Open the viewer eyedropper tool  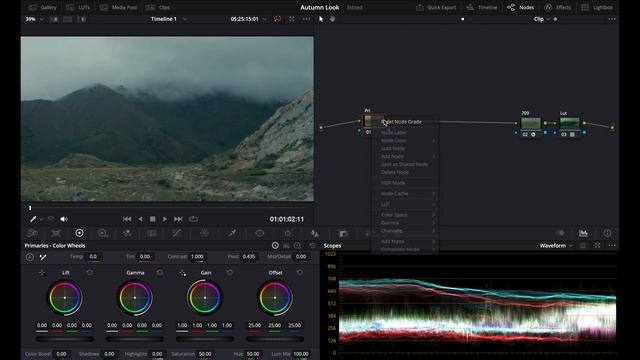click(x=33, y=219)
